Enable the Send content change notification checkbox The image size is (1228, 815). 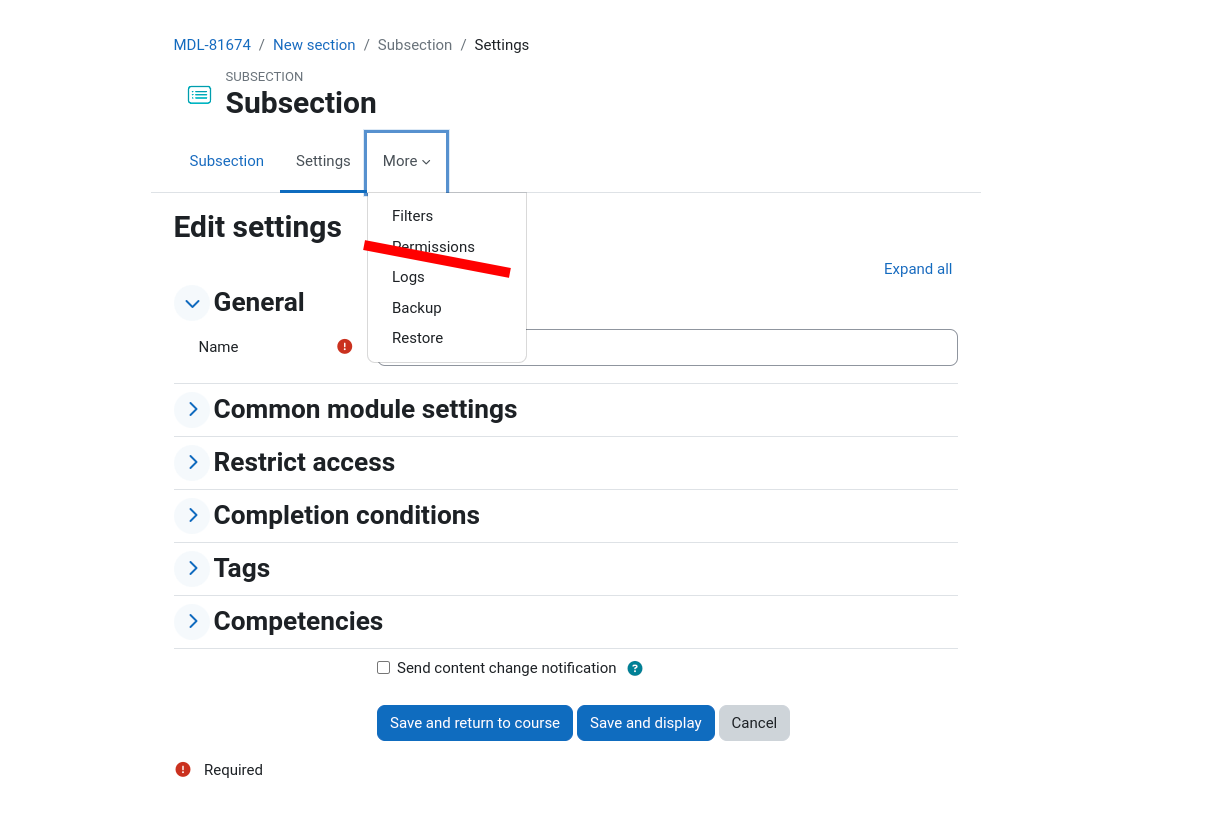coord(383,667)
